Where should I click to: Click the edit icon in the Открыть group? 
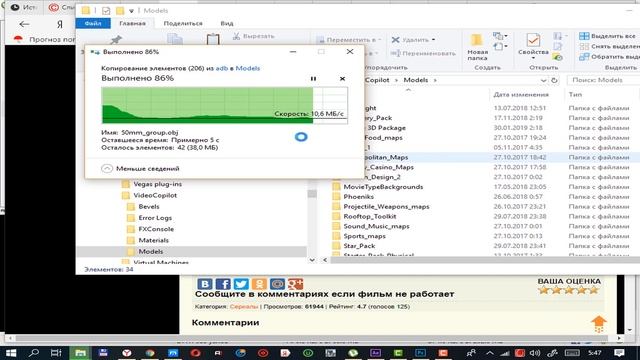558,47
